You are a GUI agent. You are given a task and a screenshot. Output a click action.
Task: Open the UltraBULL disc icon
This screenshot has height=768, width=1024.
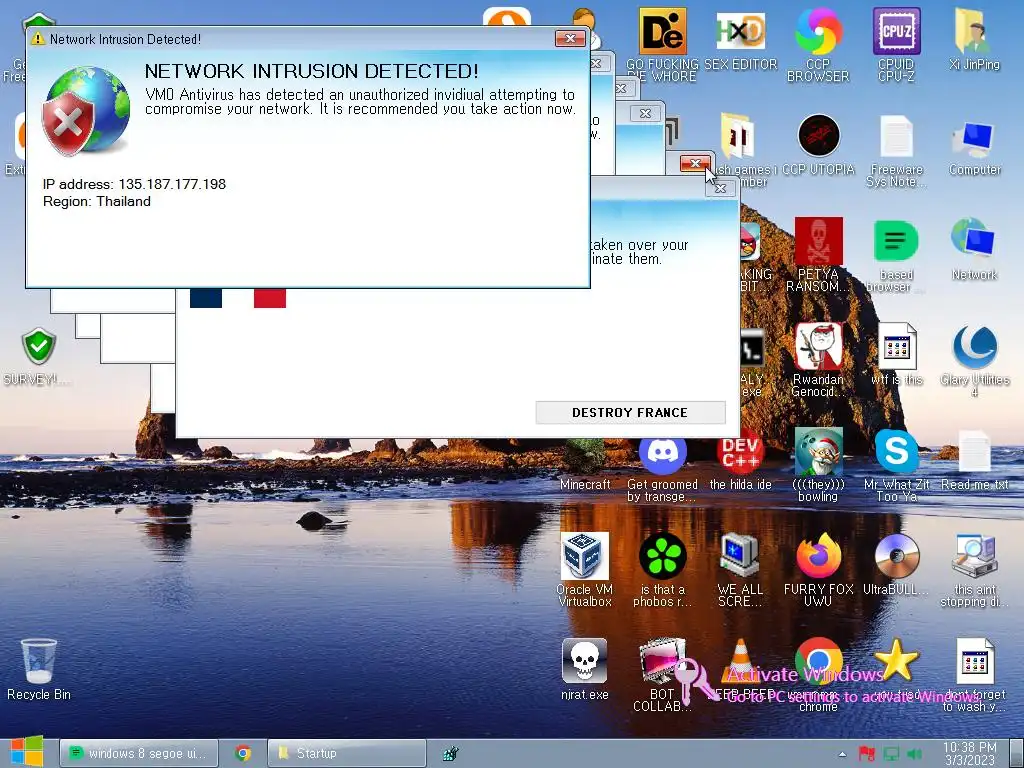(x=897, y=556)
